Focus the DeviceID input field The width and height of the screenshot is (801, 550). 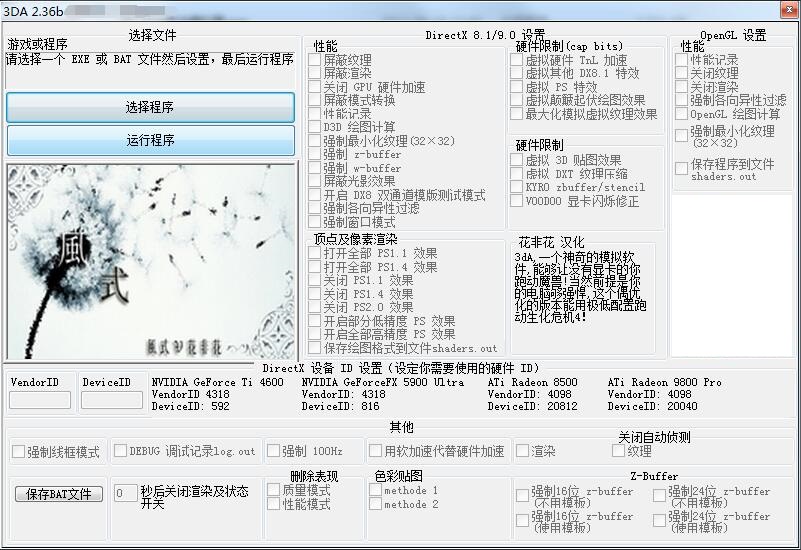click(112, 400)
